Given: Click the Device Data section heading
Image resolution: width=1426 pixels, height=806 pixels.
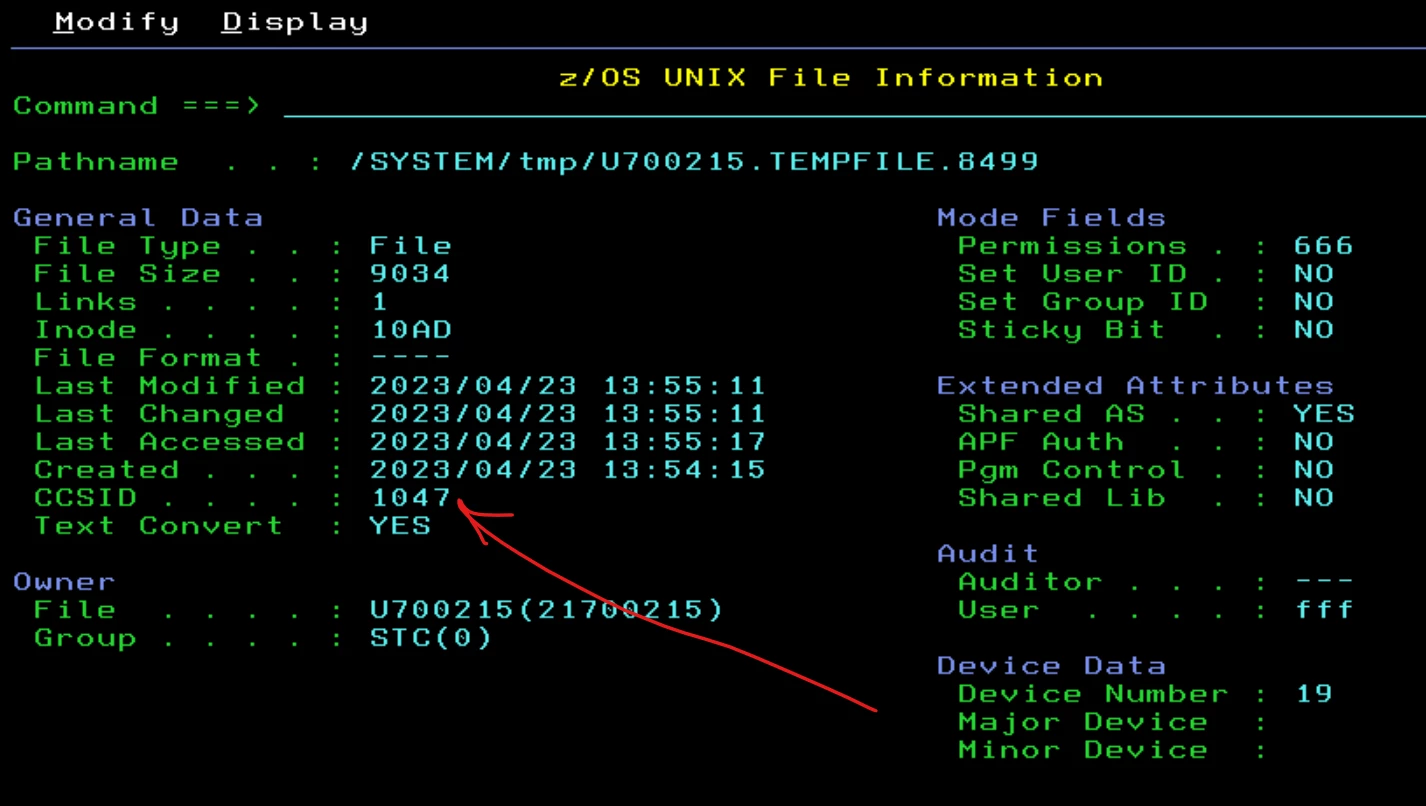Looking at the screenshot, I should (1051, 666).
